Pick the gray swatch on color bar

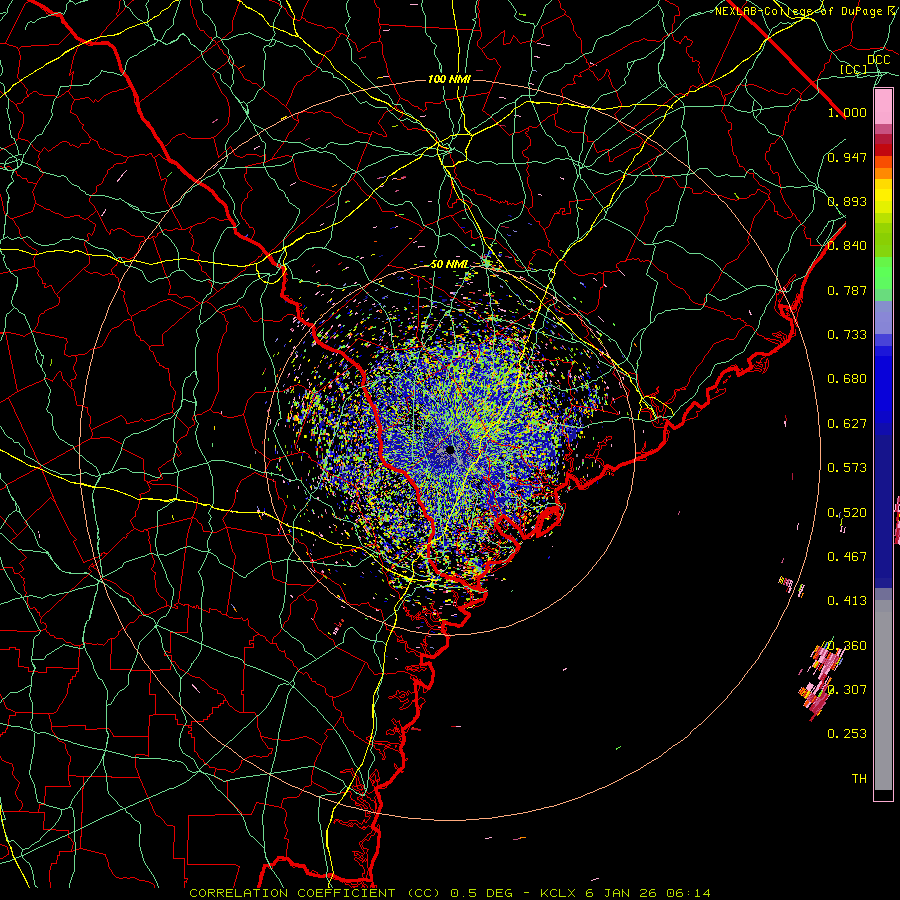883,695
